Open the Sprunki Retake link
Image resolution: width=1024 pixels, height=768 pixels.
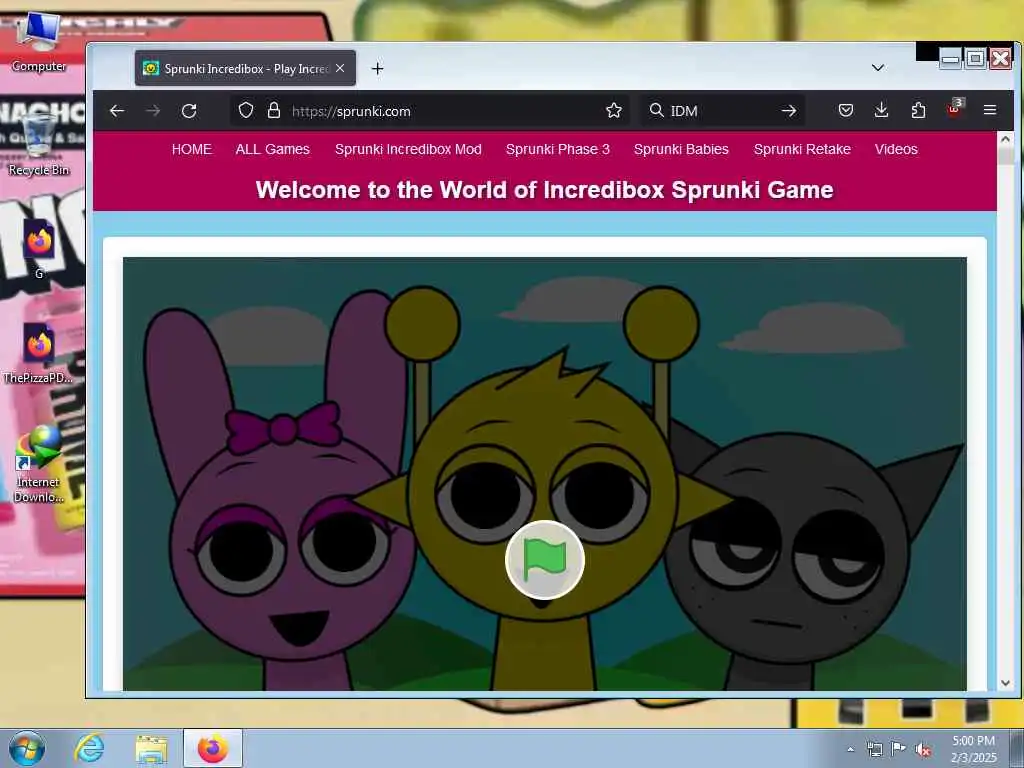point(802,150)
